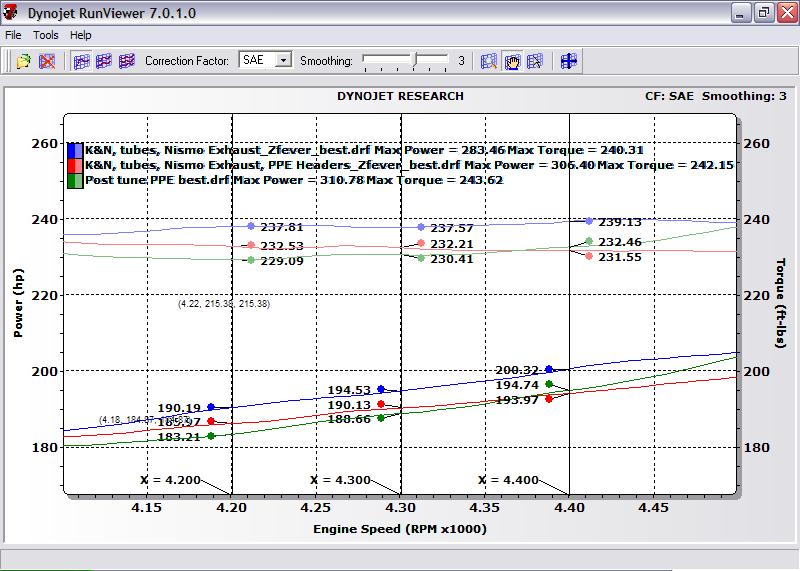Click the X = 4.300 cursor label

340,480
